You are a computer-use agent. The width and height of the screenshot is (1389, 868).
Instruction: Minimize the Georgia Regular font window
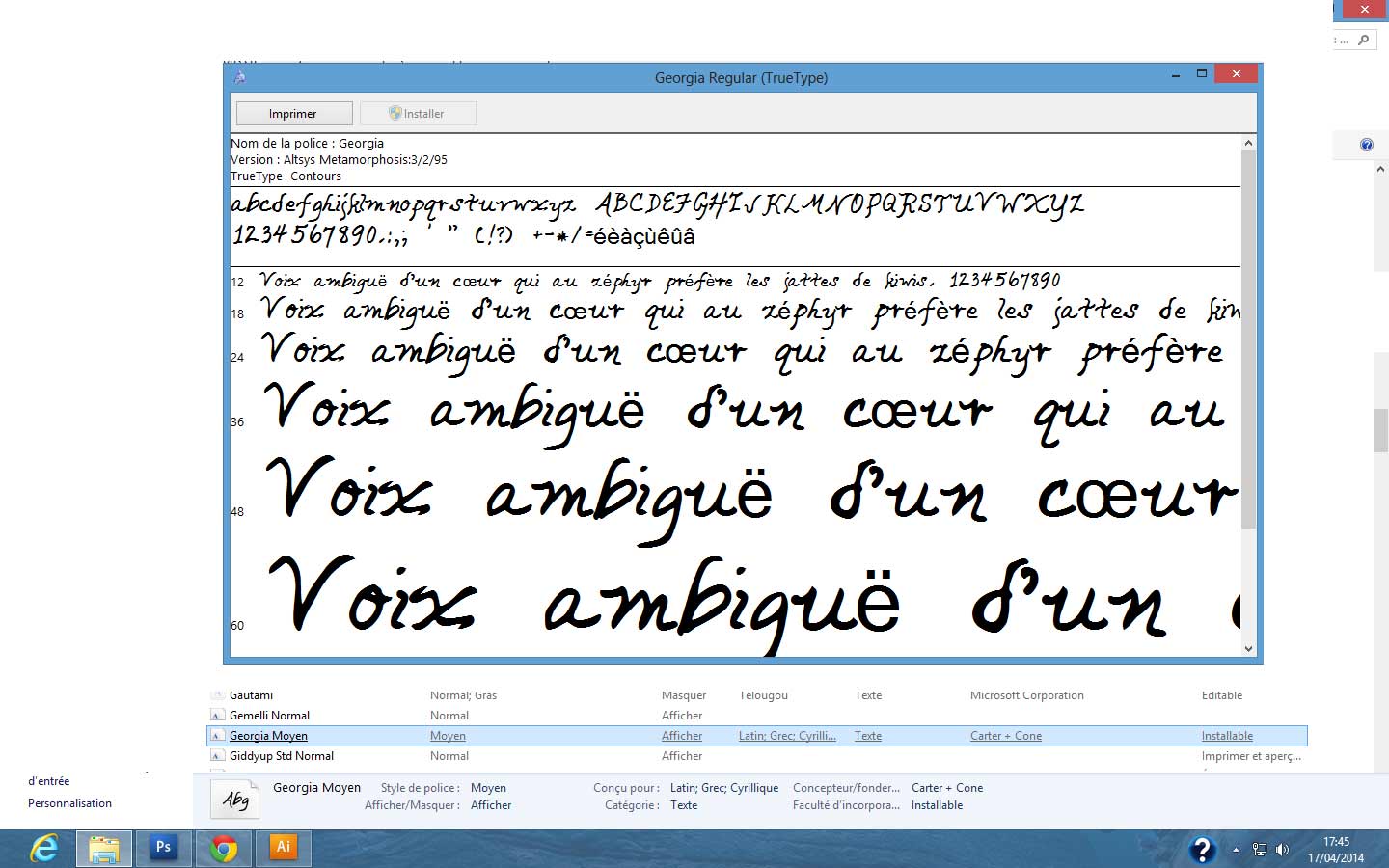[1176, 74]
